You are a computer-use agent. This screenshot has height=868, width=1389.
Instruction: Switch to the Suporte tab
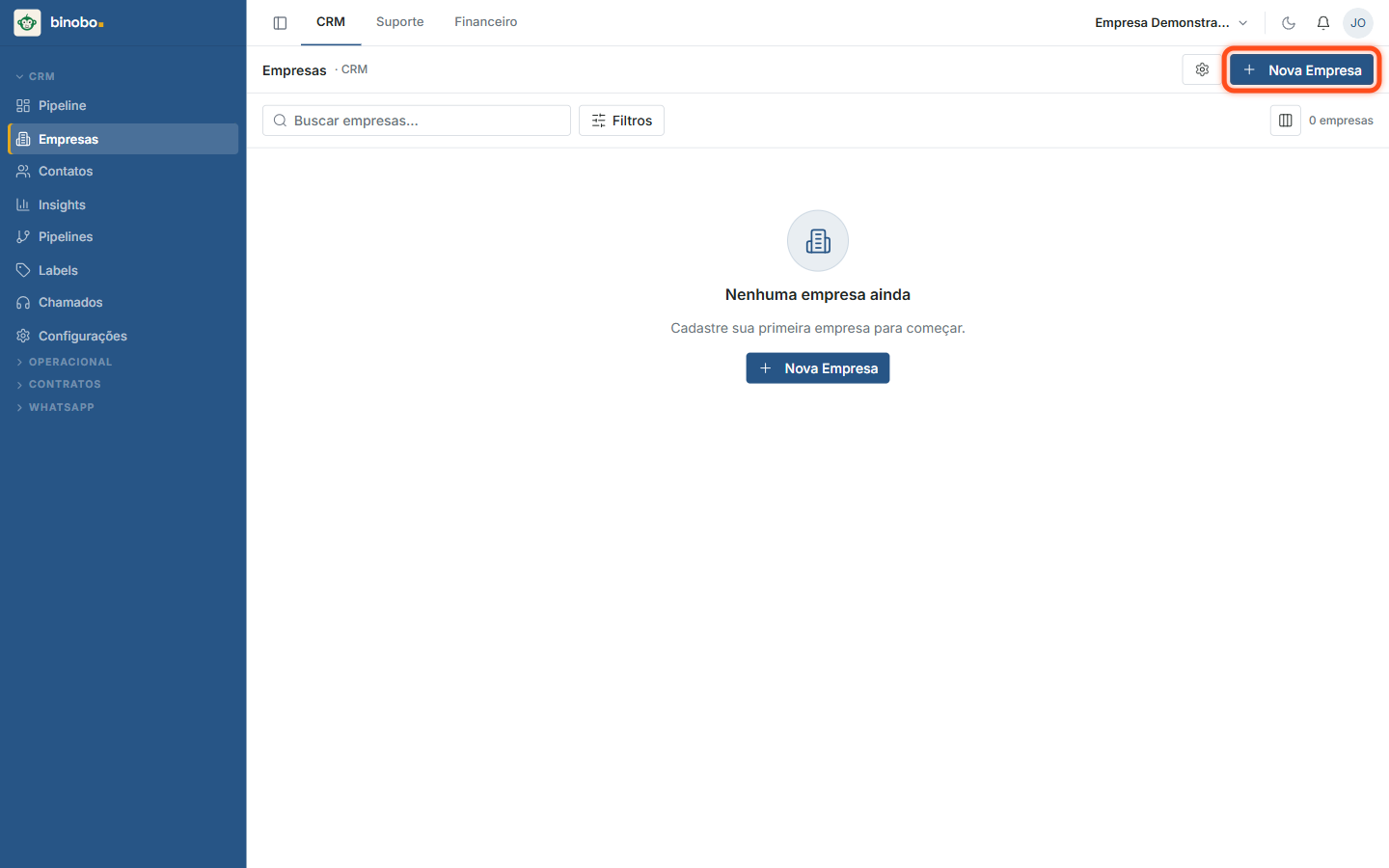pyautogui.click(x=400, y=22)
